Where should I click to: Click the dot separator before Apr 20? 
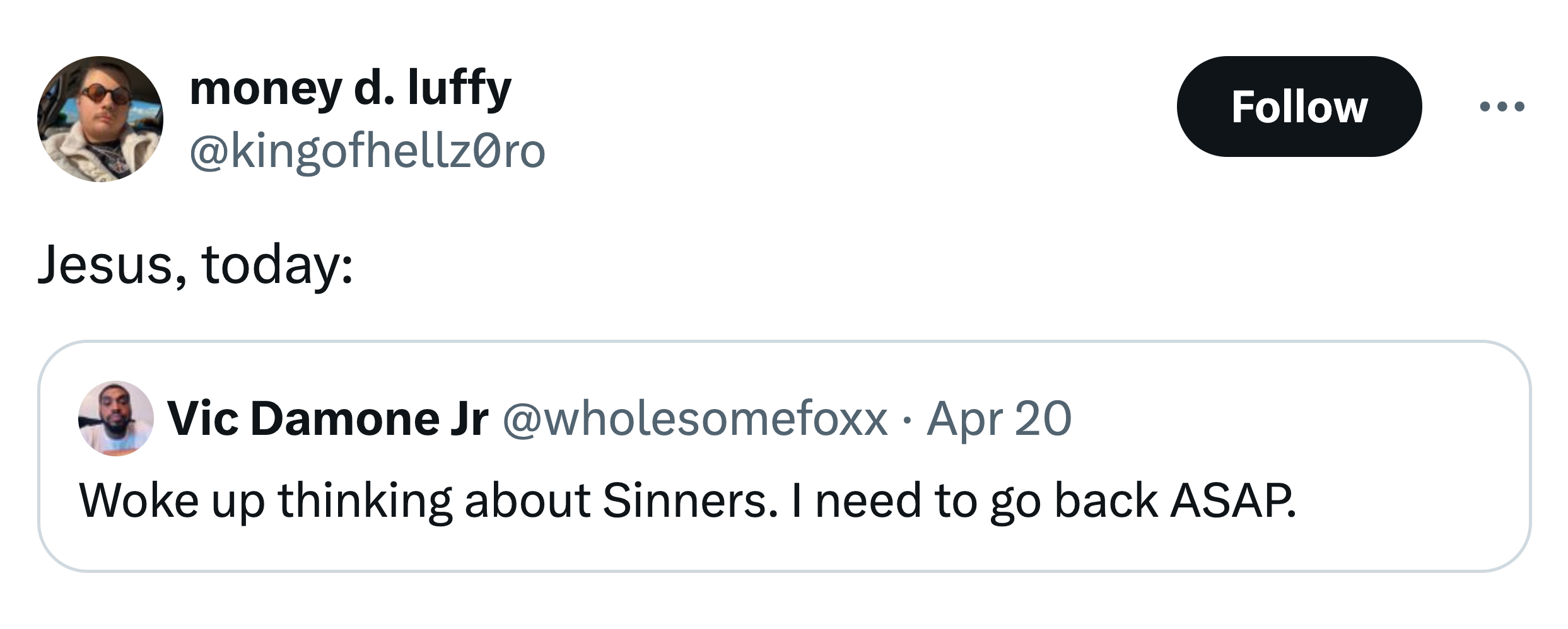(x=907, y=420)
